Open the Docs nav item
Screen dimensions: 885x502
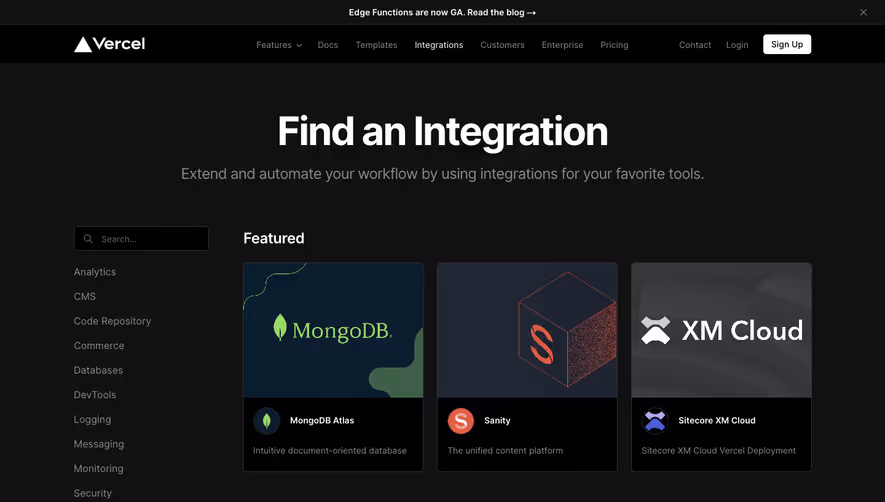(x=328, y=45)
